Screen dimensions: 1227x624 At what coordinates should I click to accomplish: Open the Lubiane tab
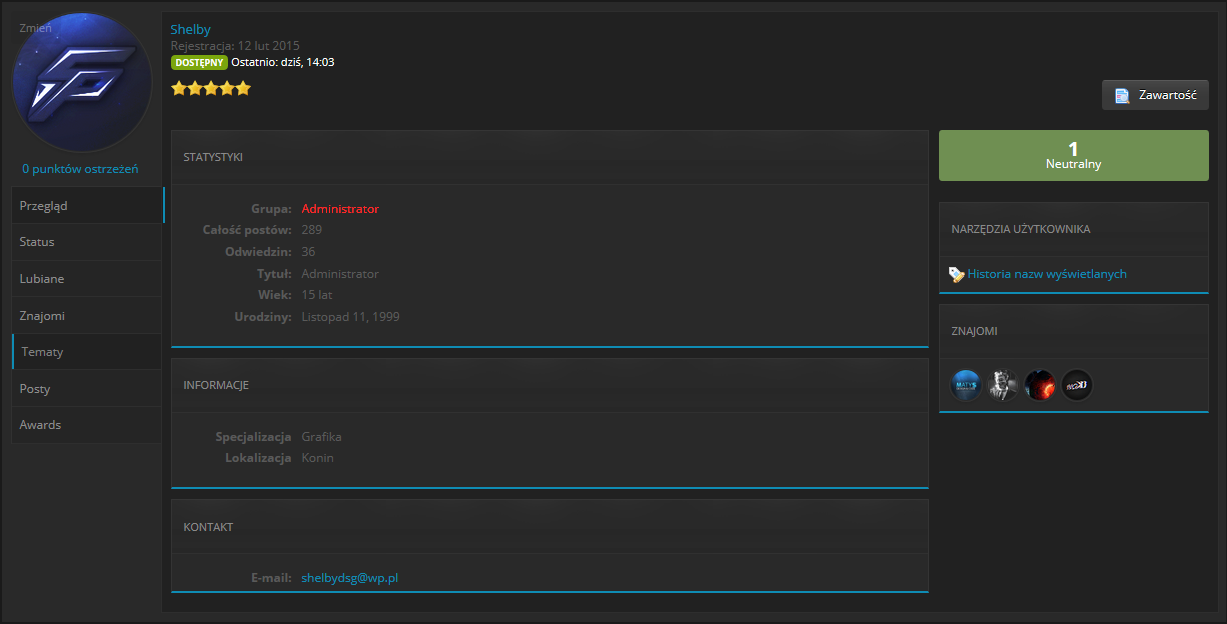(87, 279)
